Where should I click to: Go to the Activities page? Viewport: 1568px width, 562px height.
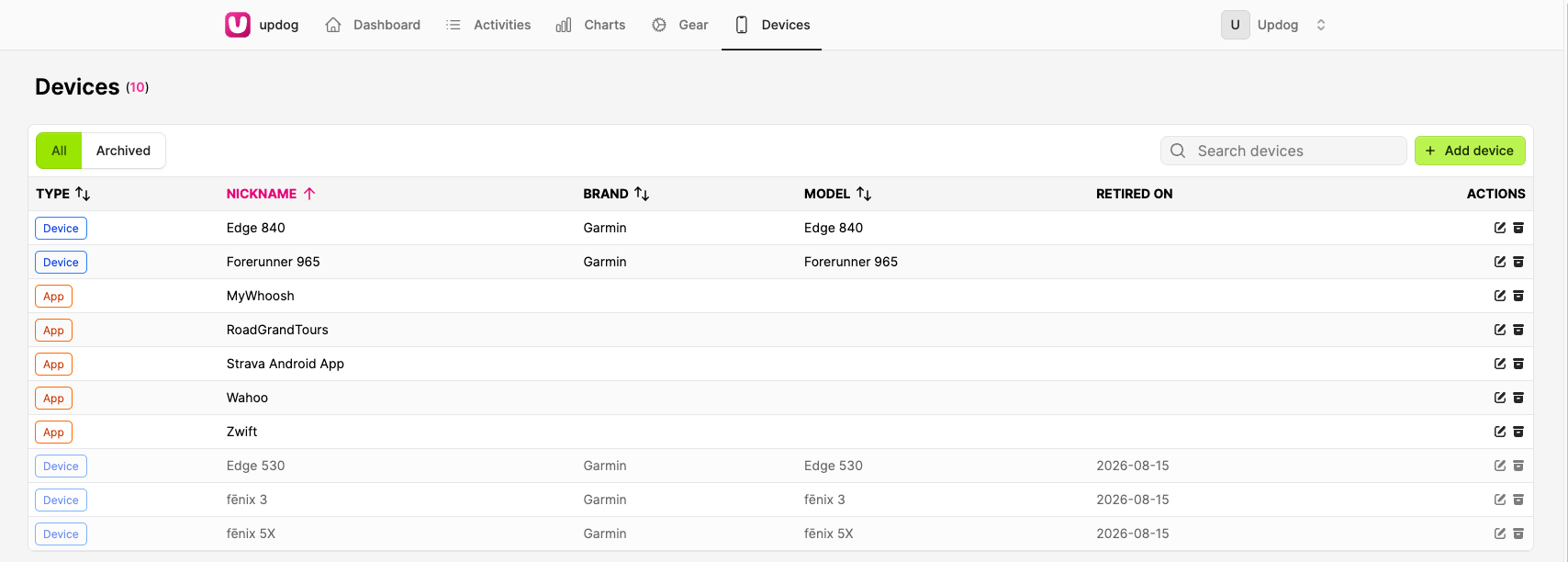click(488, 25)
